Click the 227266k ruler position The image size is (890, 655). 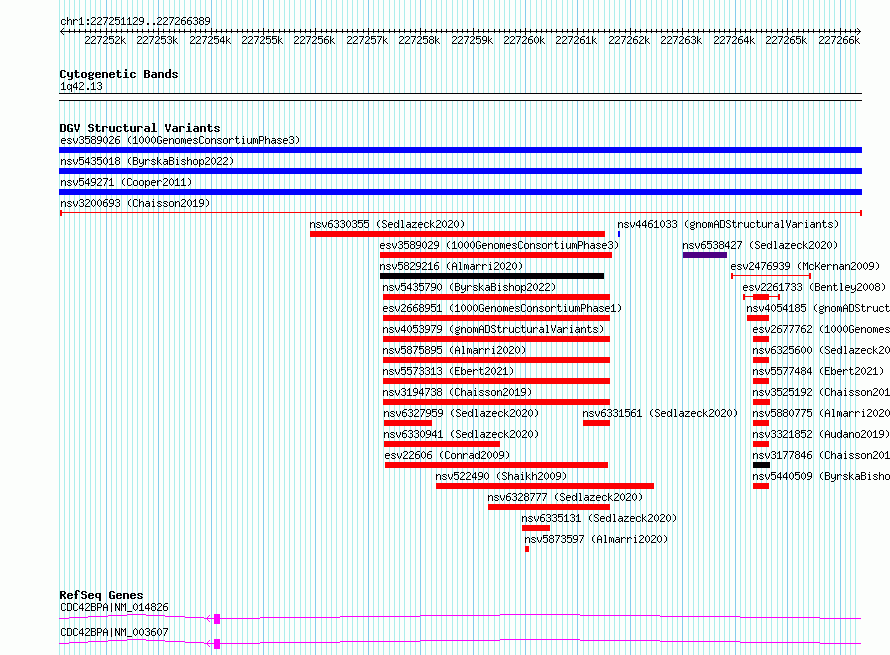coord(839,40)
